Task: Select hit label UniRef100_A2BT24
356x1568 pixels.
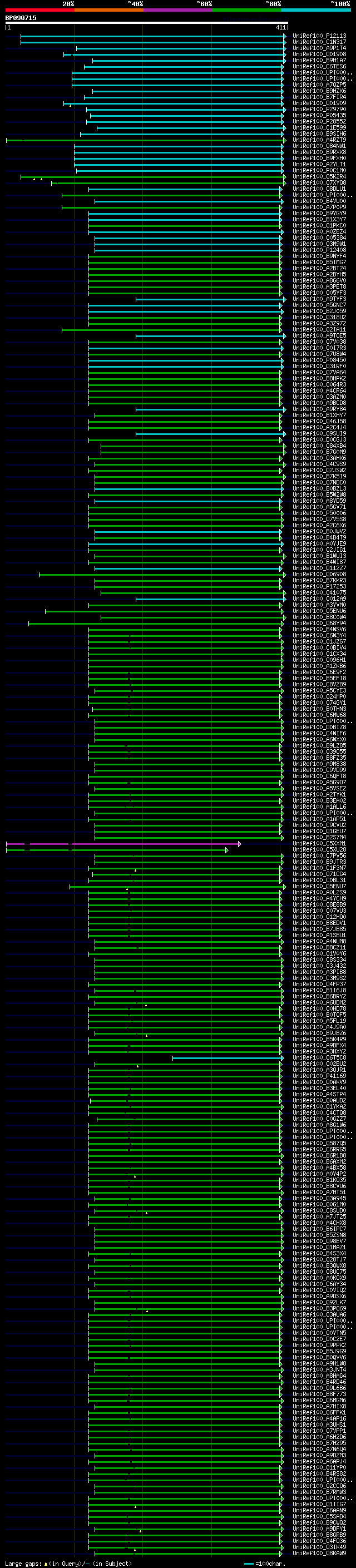Action: 319,269
